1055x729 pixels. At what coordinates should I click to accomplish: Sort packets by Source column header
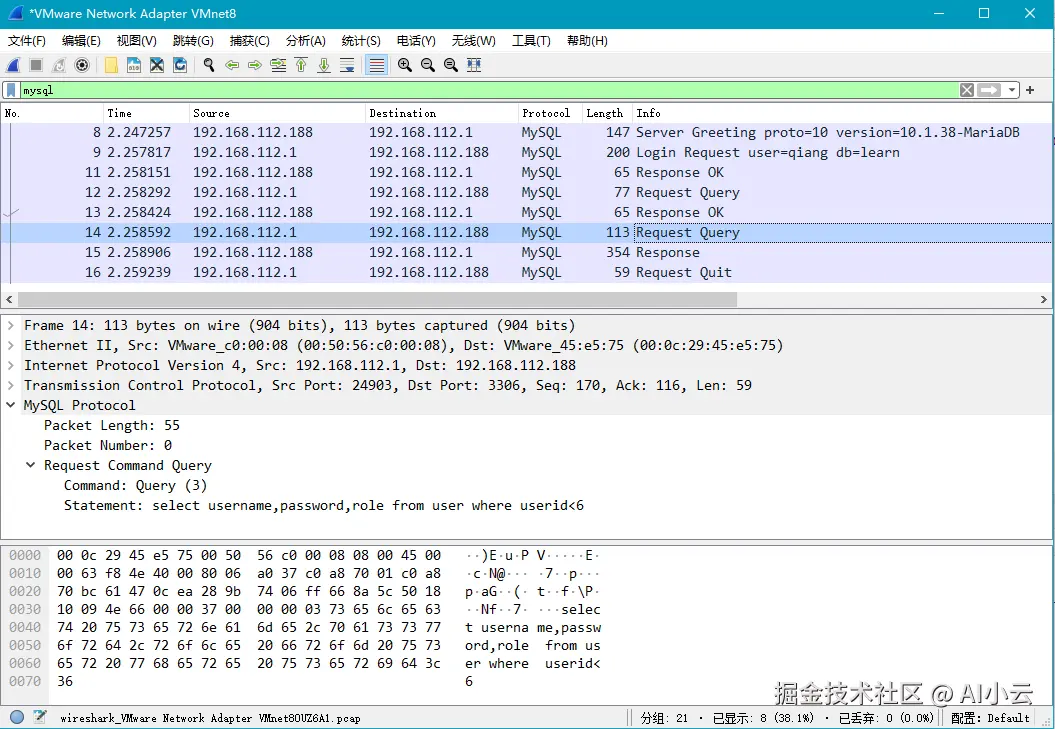(277, 113)
